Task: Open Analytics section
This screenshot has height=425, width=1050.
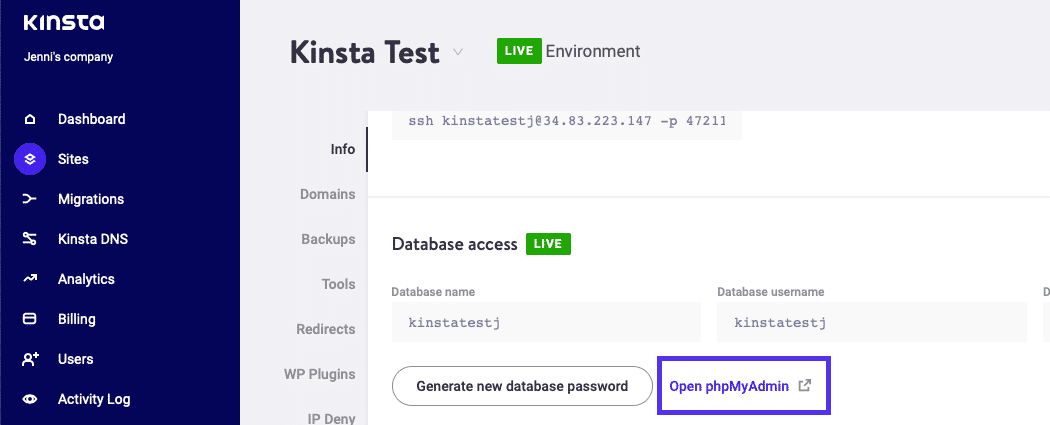Action: [86, 279]
